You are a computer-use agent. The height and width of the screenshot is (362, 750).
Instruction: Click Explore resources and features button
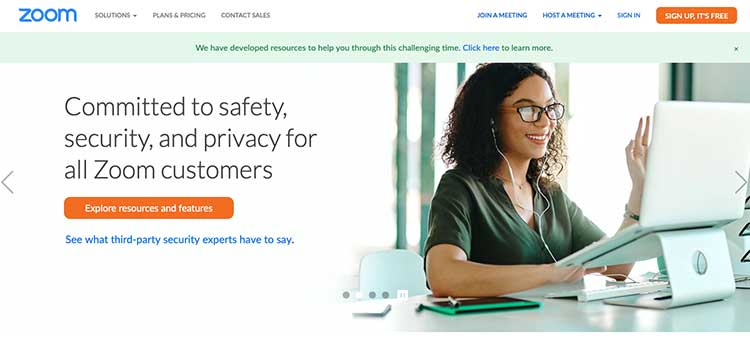pos(149,208)
